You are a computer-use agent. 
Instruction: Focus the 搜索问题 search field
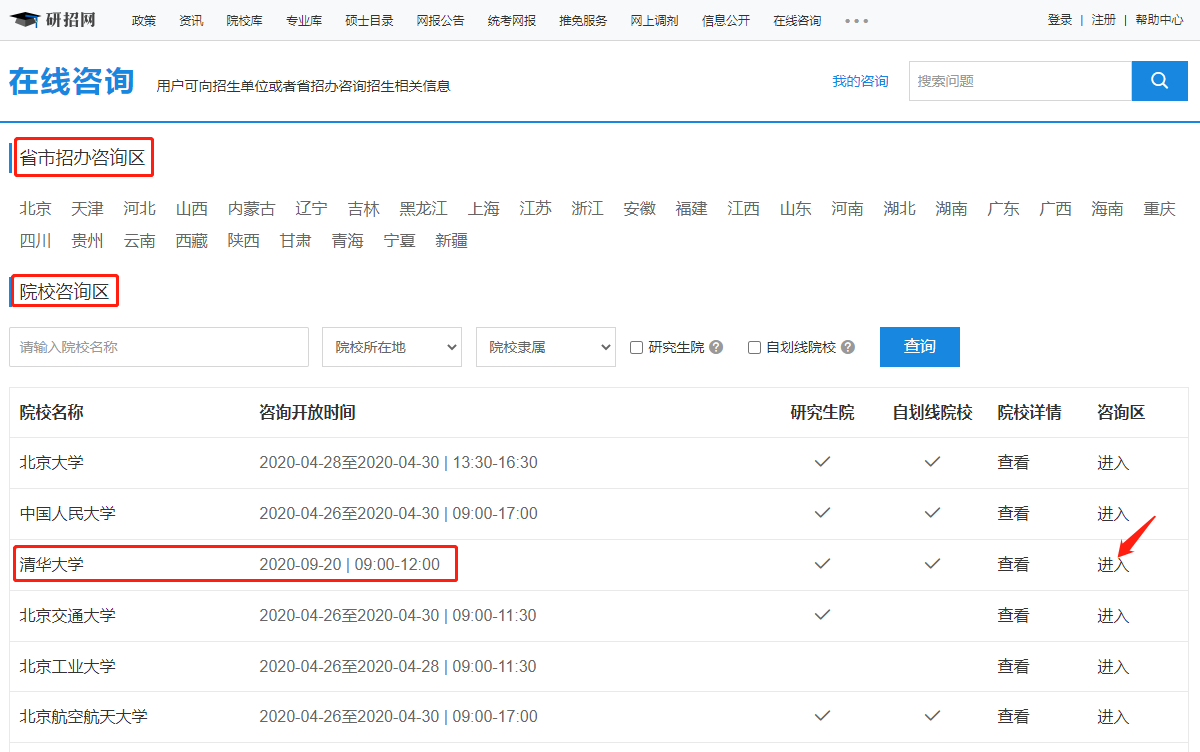click(x=1019, y=81)
